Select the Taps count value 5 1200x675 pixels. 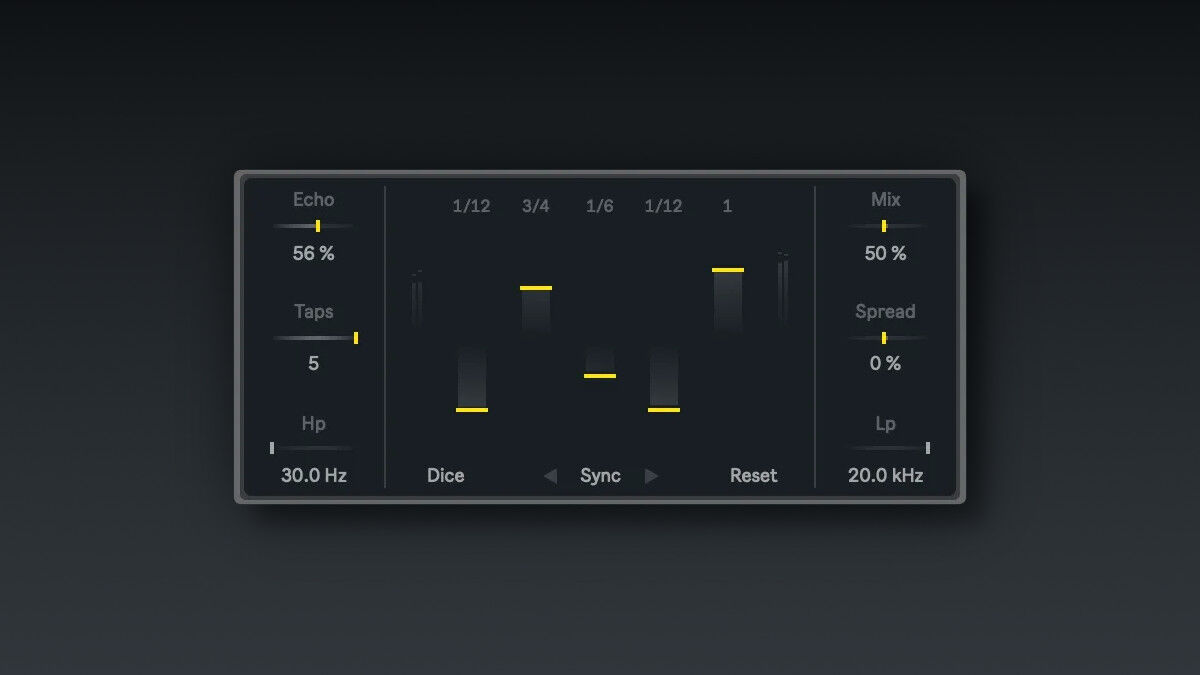coord(313,364)
